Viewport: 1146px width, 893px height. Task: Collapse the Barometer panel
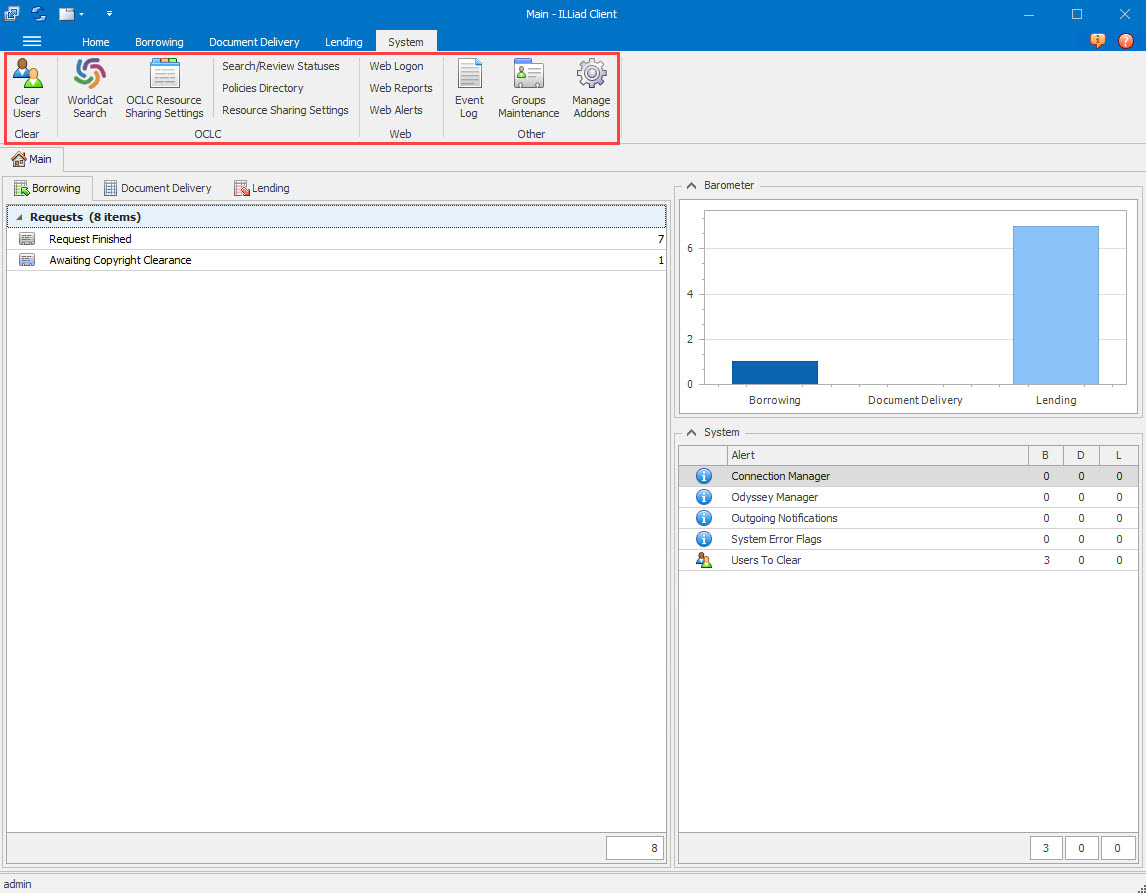click(x=691, y=185)
